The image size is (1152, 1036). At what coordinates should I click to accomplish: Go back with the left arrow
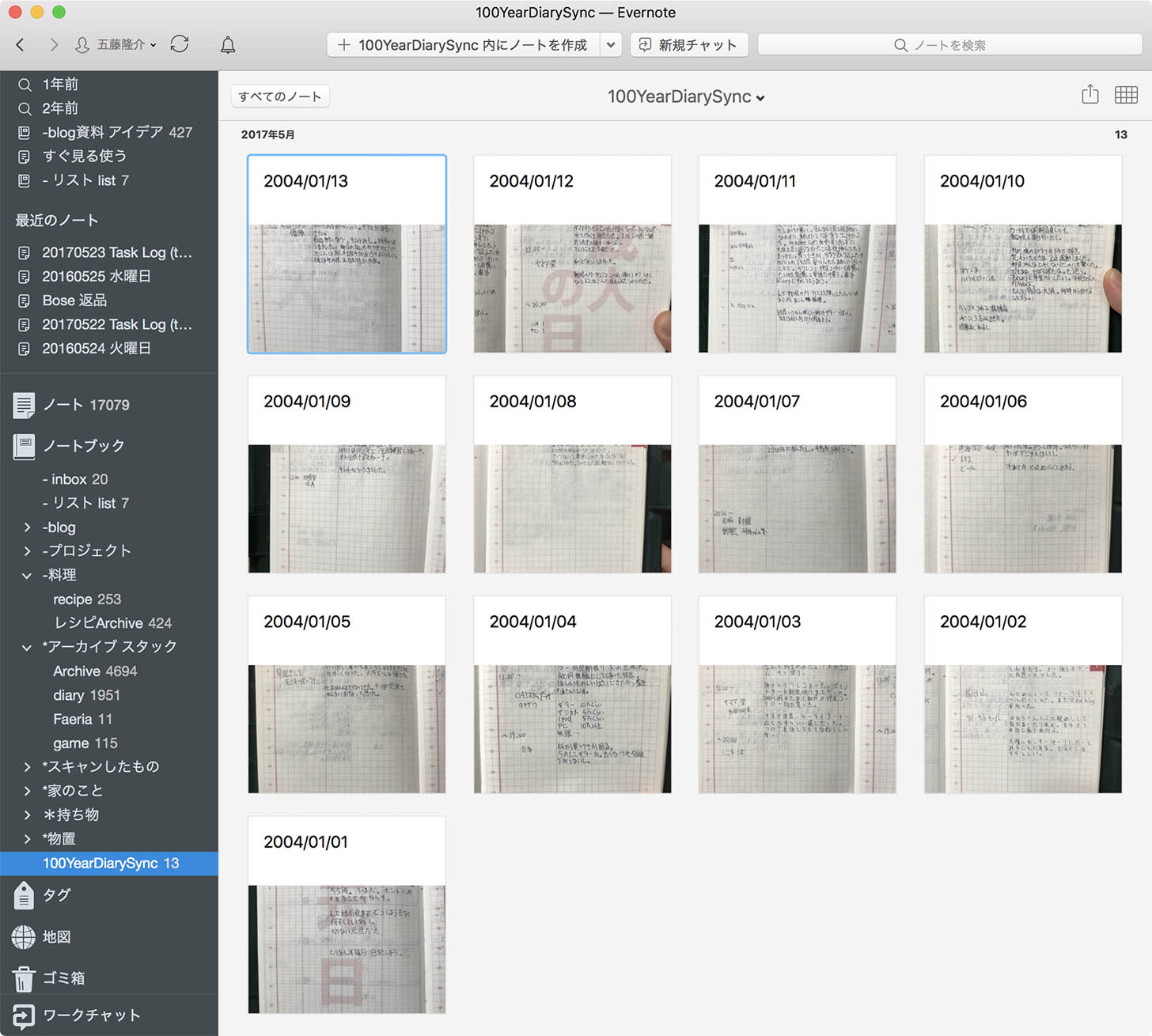21,45
